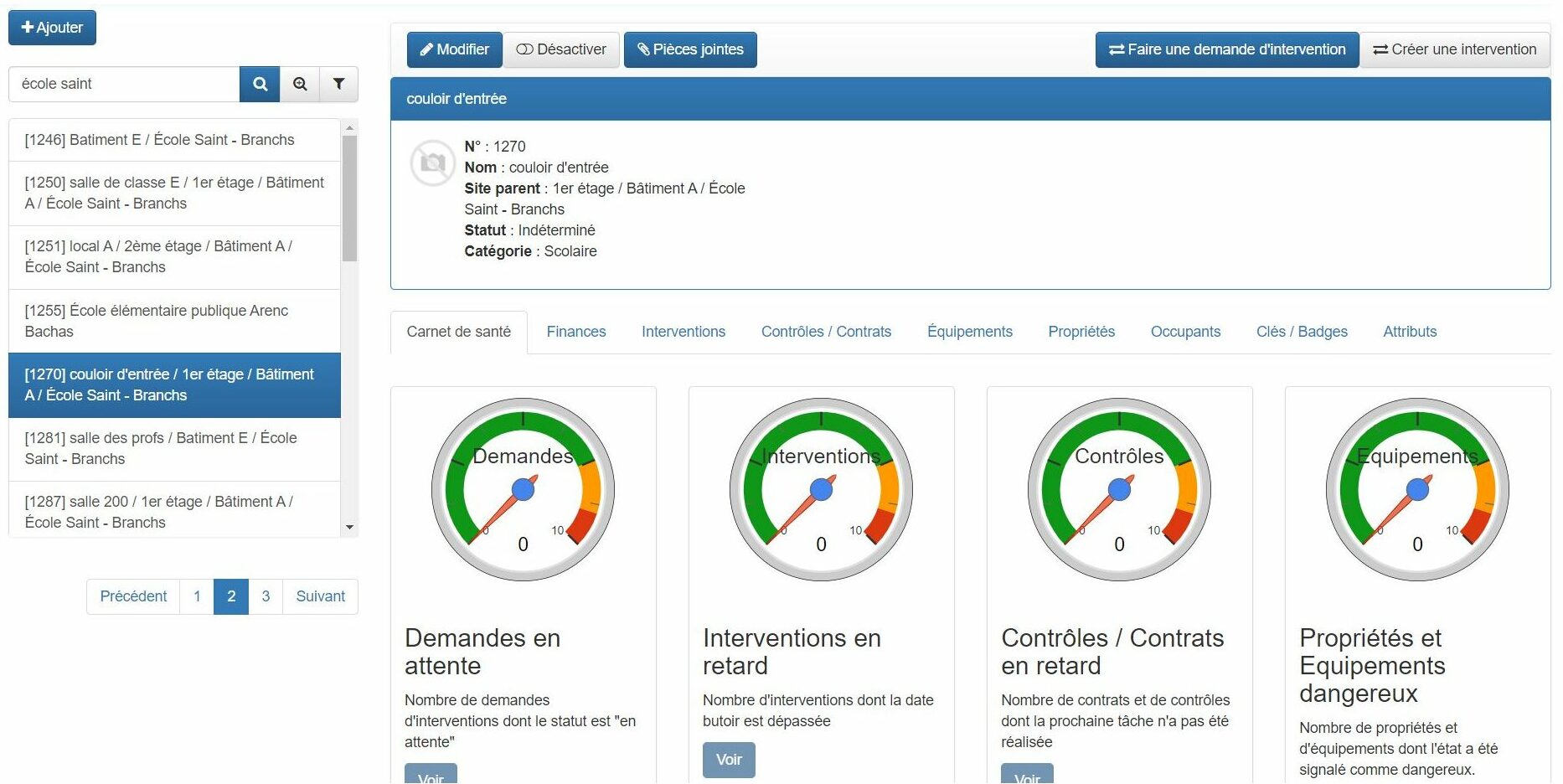Go to Suivant page
1563x784 pixels.
320,596
